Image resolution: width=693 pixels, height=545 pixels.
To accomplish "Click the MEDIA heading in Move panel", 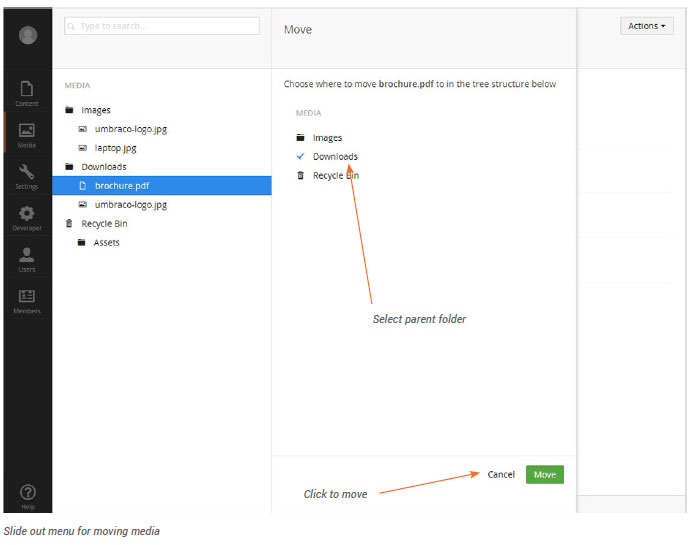I will click(x=308, y=113).
